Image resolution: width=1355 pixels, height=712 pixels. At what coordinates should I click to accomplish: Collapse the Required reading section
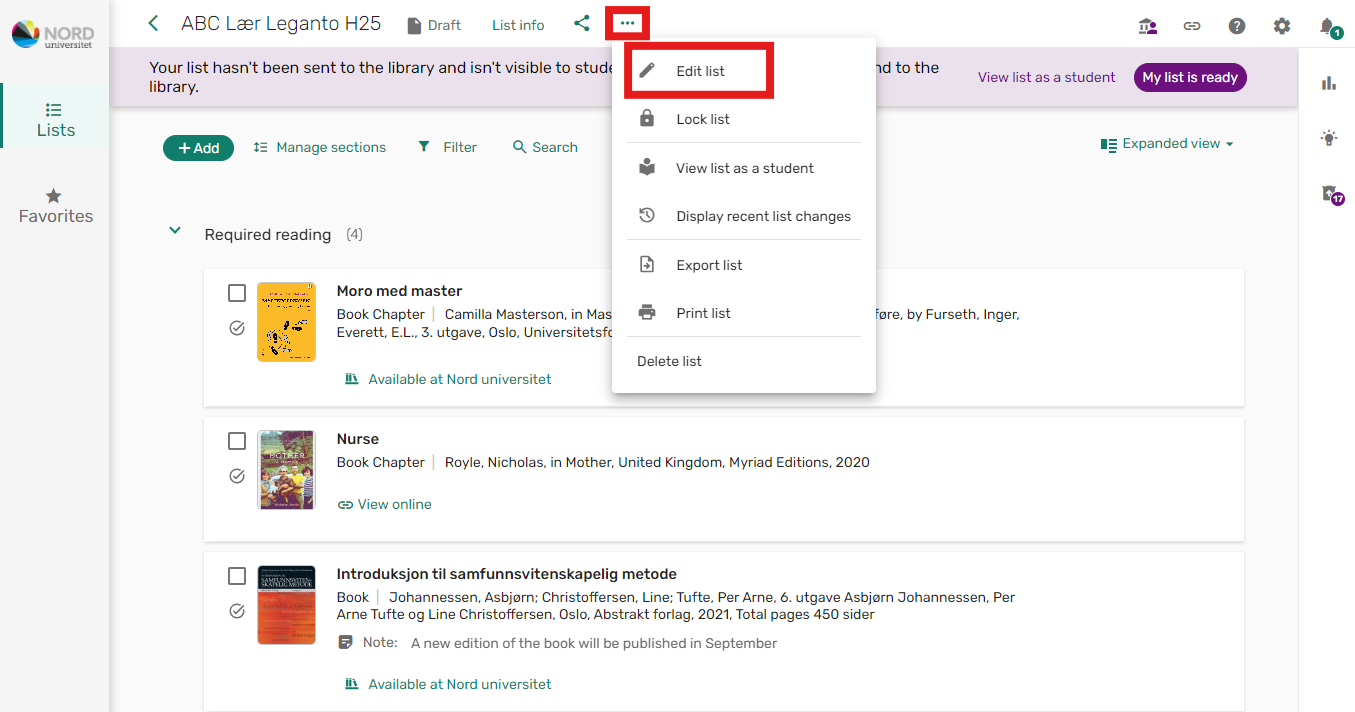pyautogui.click(x=175, y=231)
